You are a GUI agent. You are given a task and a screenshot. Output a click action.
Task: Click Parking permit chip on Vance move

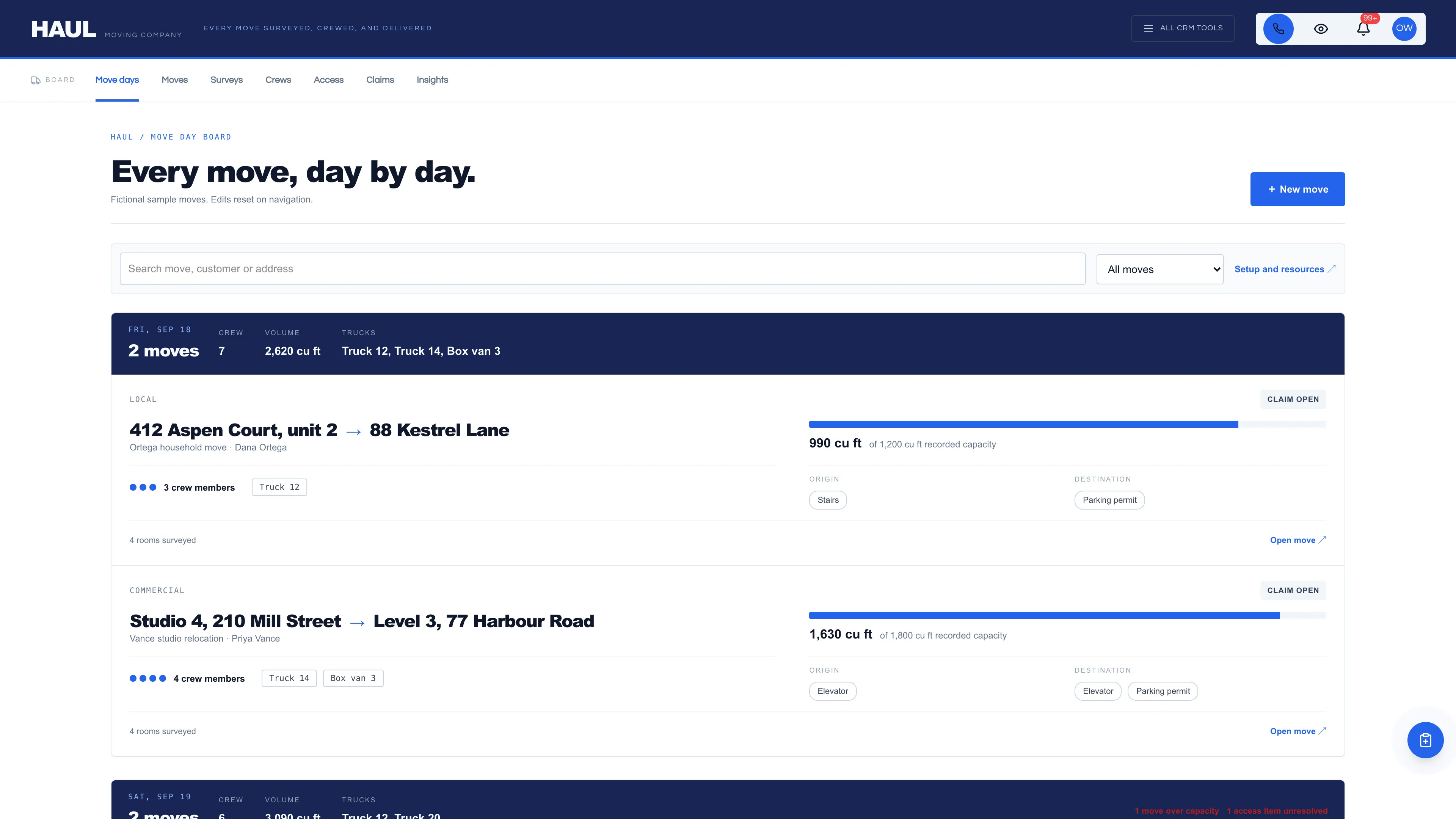coord(1163,691)
